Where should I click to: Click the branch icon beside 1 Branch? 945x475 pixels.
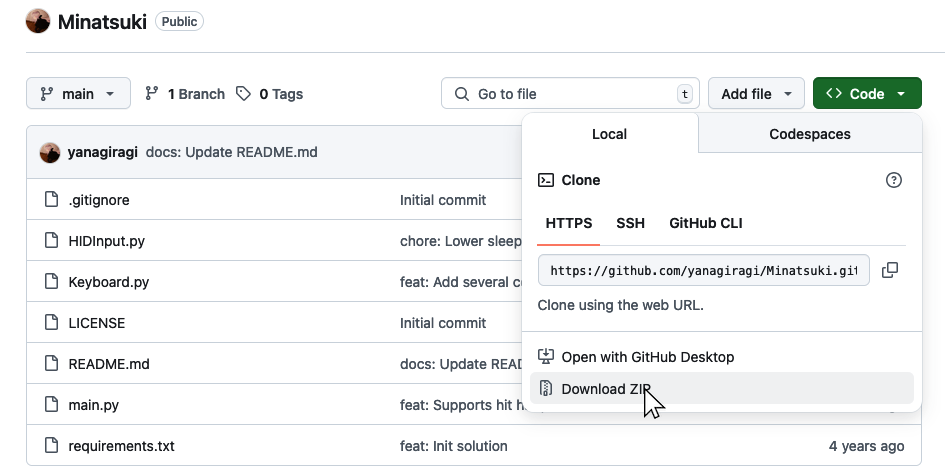(x=152, y=93)
